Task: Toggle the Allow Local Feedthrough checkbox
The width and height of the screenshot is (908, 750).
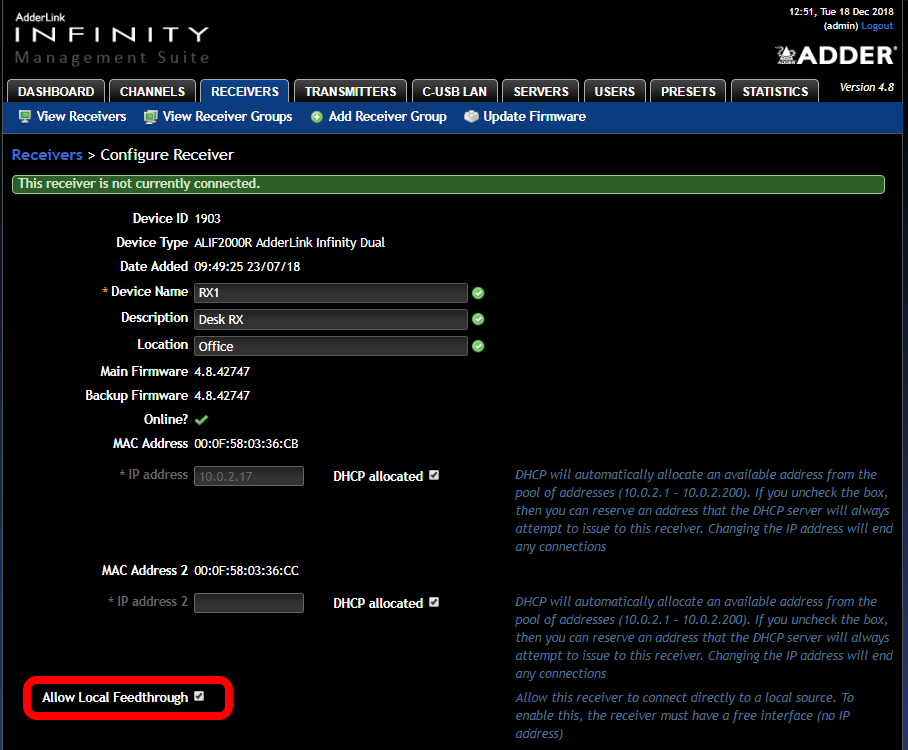Action: coord(199,696)
